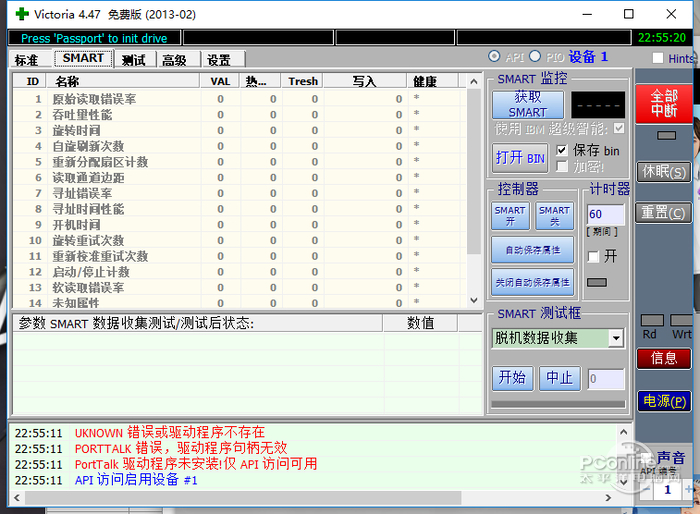Click the 重置(C) button
Image resolution: width=700 pixels, height=514 pixels.
(x=663, y=213)
